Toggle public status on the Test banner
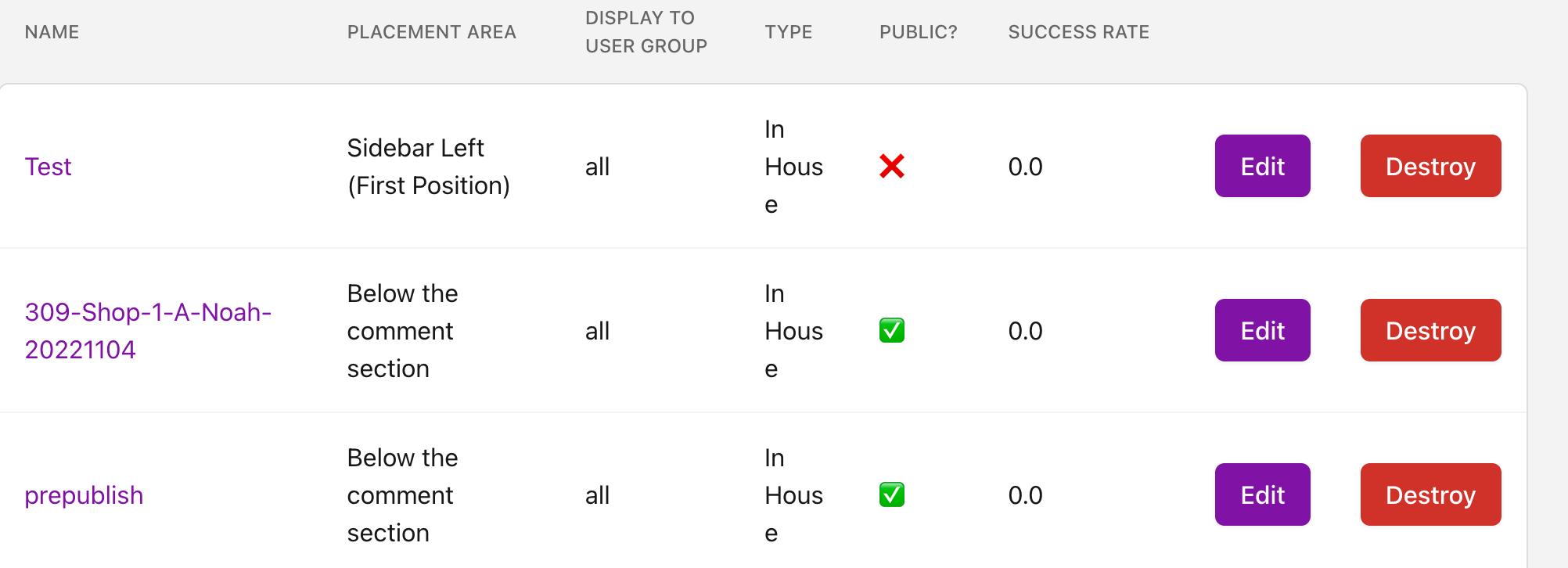The width and height of the screenshot is (1568, 568). tap(892, 166)
